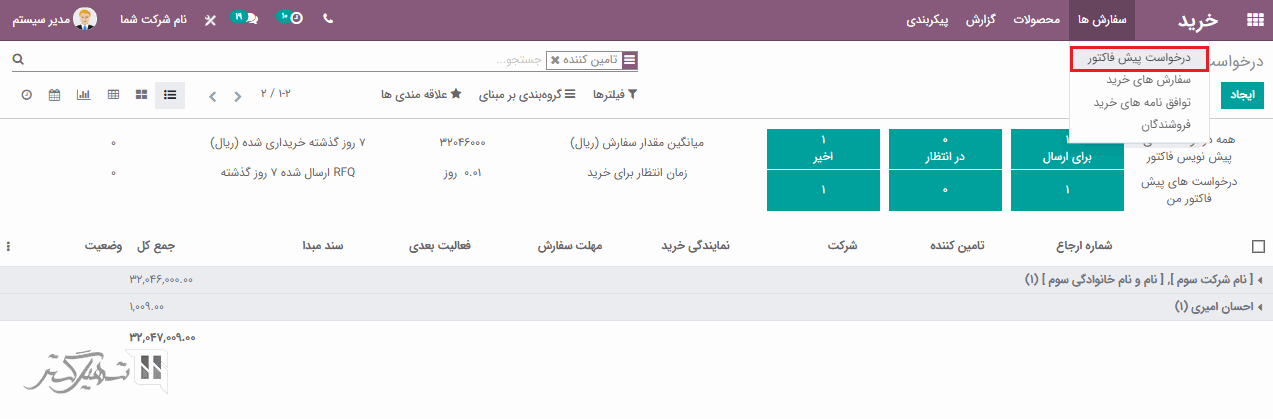
Task: Switch to pivot table view
Action: 113,95
